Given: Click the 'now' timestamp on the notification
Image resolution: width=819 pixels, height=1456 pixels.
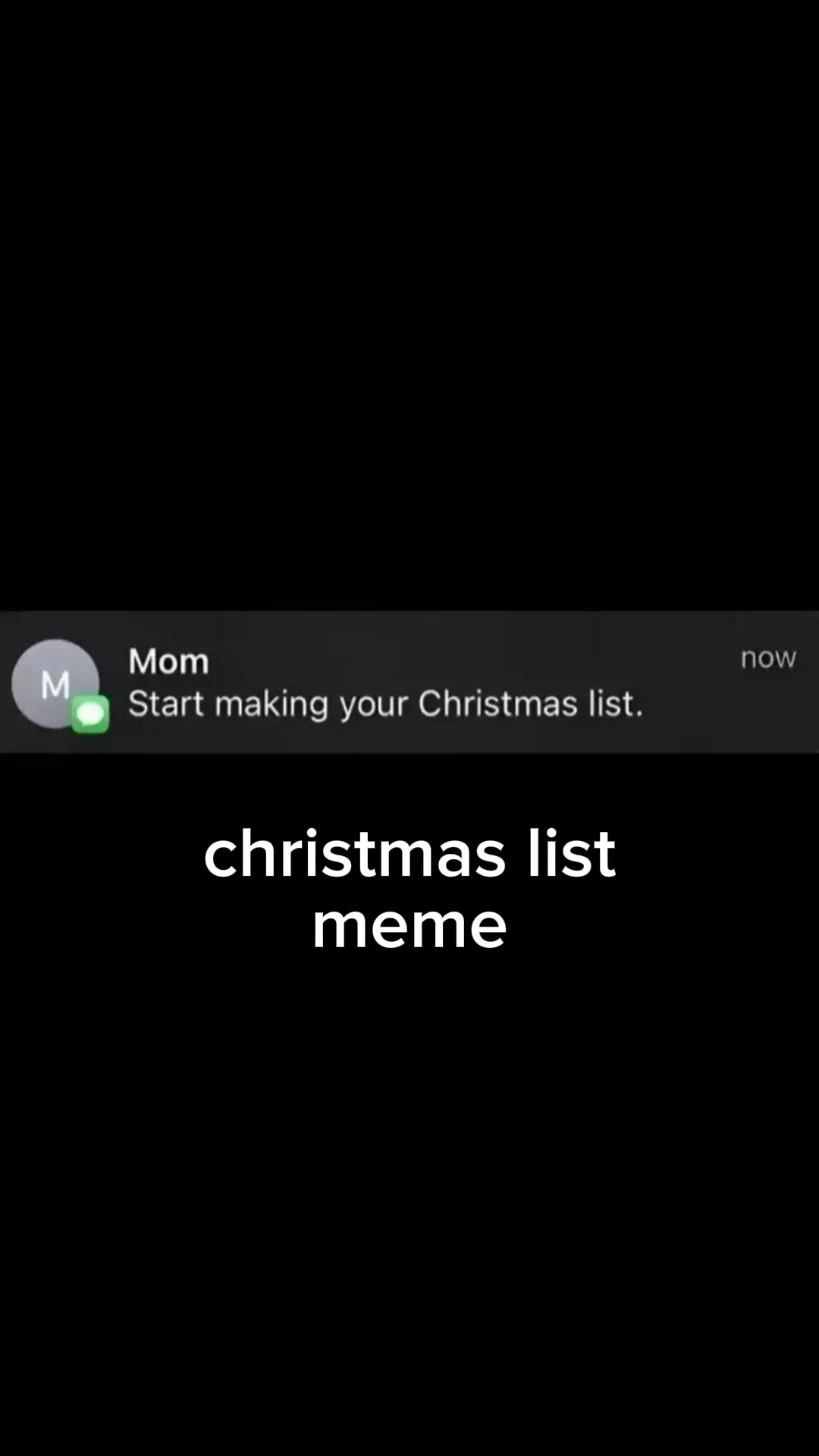Looking at the screenshot, I should pyautogui.click(x=768, y=657).
